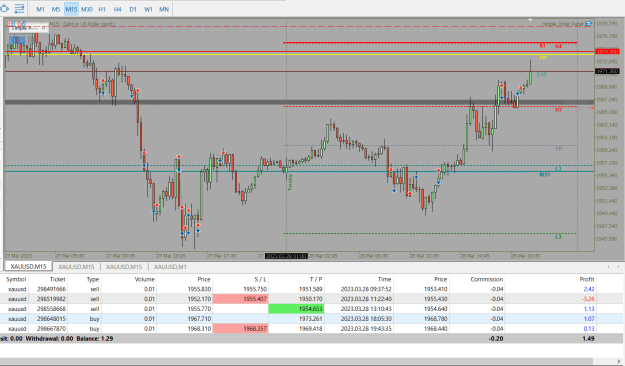Sort trades by Profit column header
625x366 pixels.
click(x=587, y=279)
